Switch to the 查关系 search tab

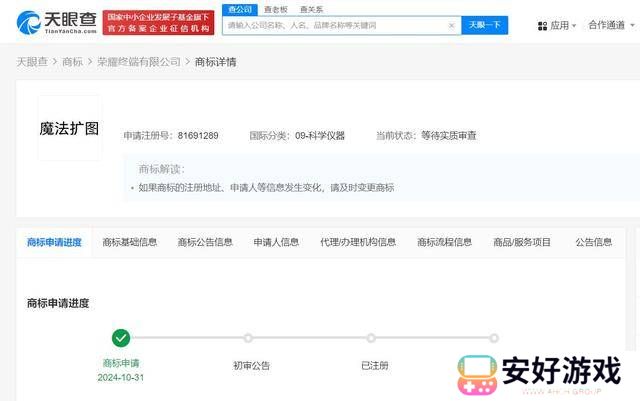(x=311, y=9)
